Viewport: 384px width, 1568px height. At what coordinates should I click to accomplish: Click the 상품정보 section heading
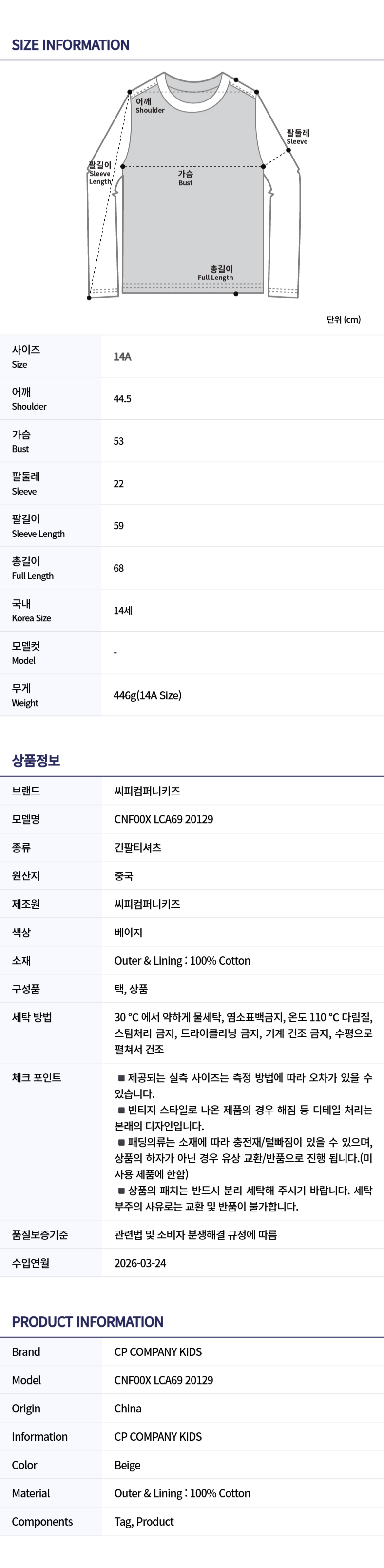click(36, 760)
